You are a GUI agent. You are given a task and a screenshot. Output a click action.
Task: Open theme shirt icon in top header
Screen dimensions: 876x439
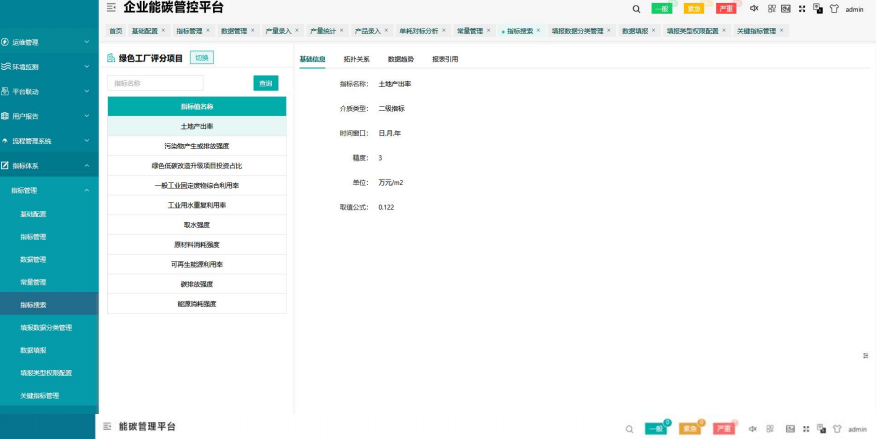(x=834, y=9)
